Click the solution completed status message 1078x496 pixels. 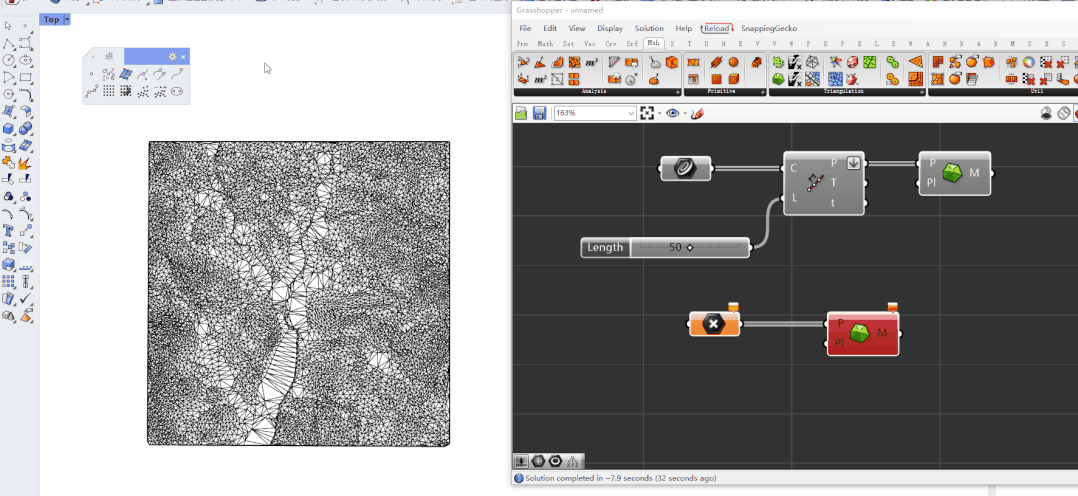click(621, 478)
